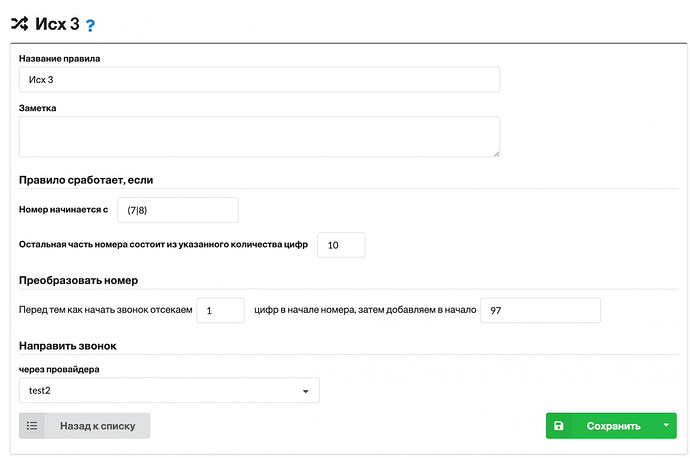This screenshot has width=690, height=458.
Task: Select the digit count field showing 10
Action: [x=341, y=245]
